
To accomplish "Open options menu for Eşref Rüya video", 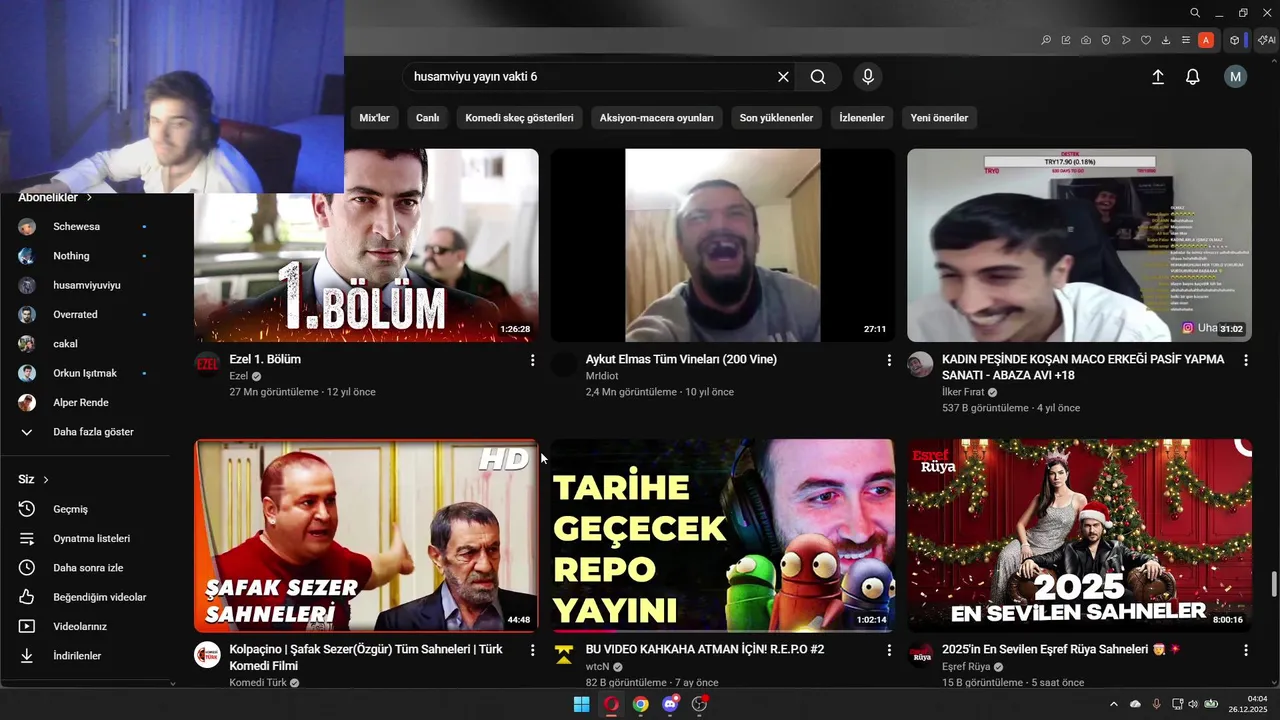I will pos(1246,650).
